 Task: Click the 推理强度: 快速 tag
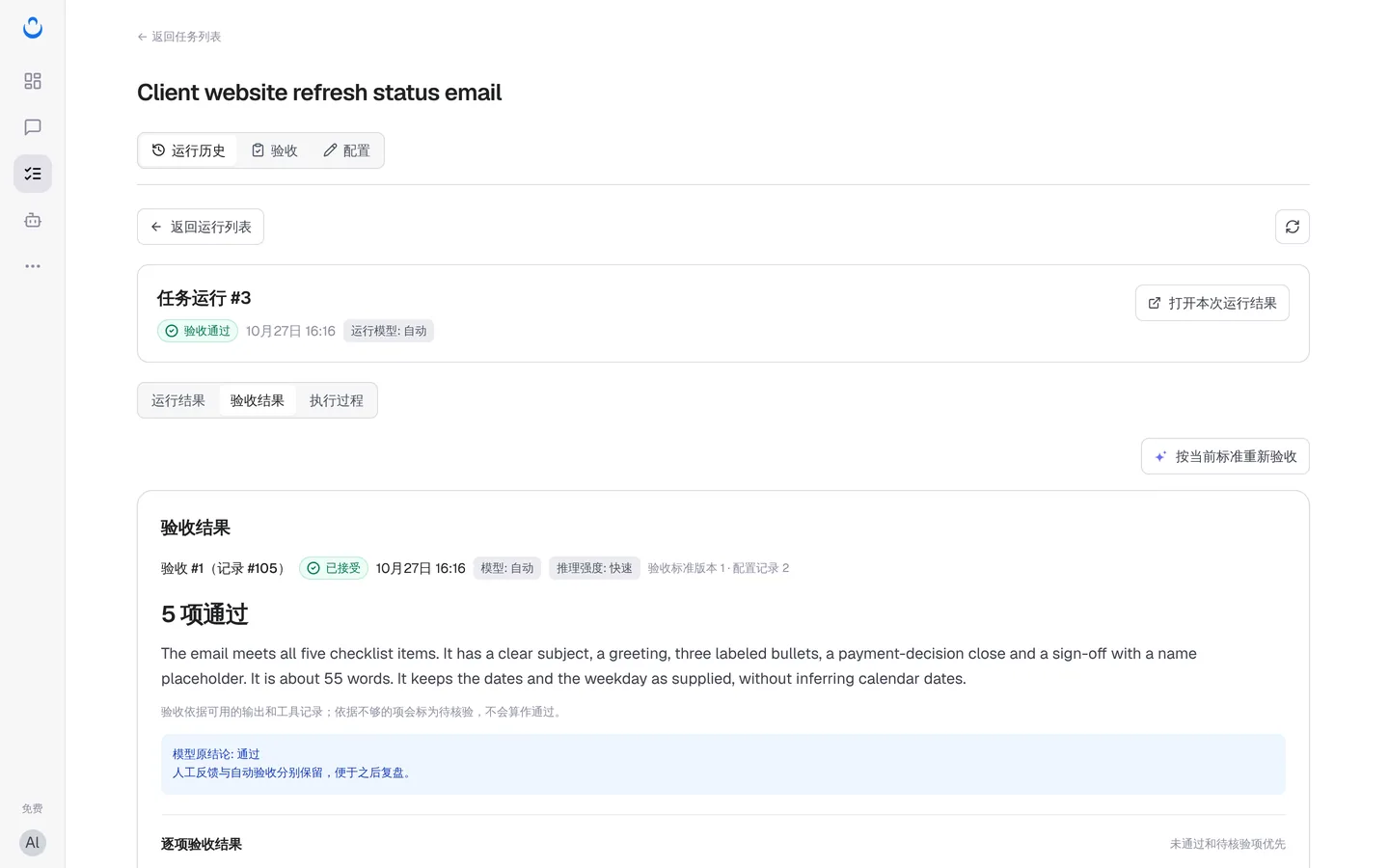pyautogui.click(x=594, y=568)
